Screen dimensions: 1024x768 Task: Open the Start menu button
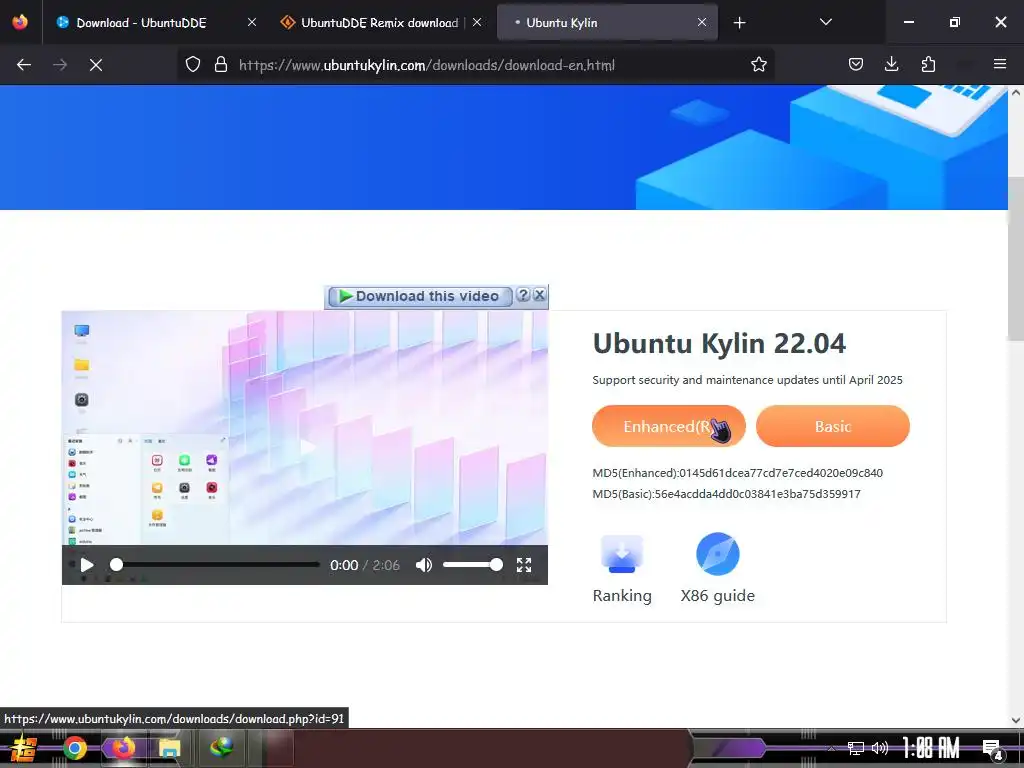coord(24,748)
